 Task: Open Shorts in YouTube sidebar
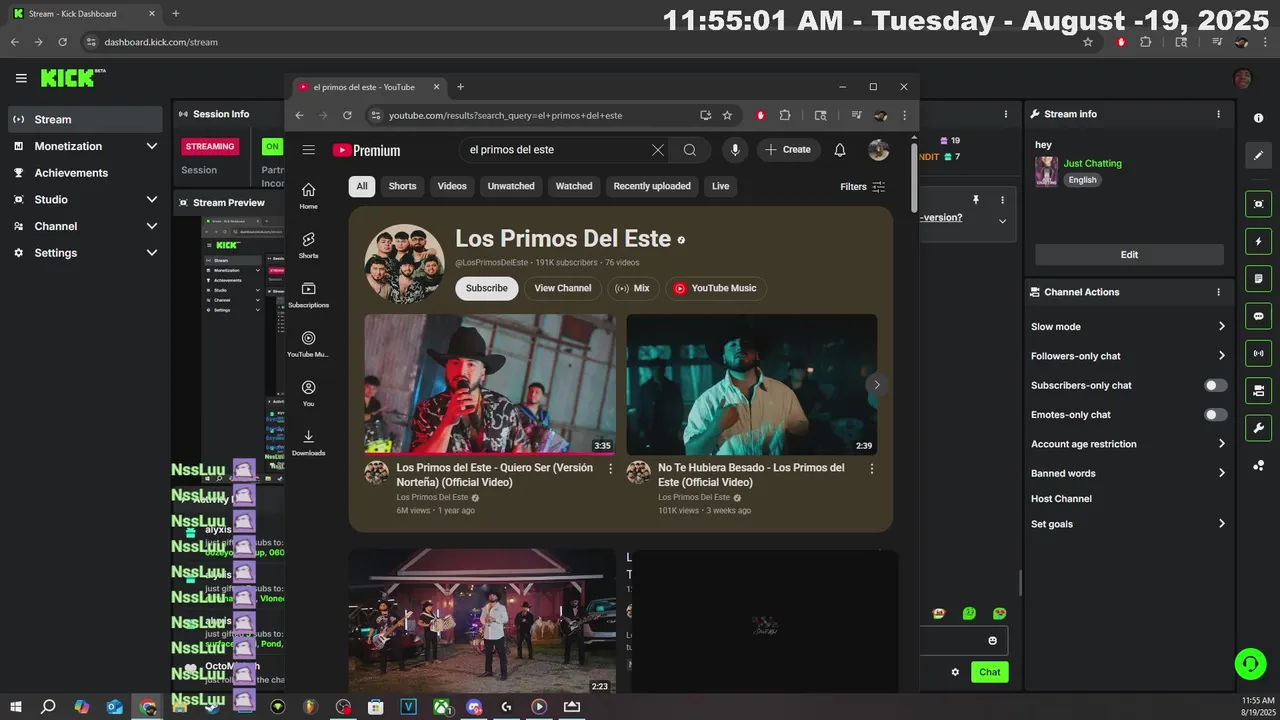[x=308, y=245]
